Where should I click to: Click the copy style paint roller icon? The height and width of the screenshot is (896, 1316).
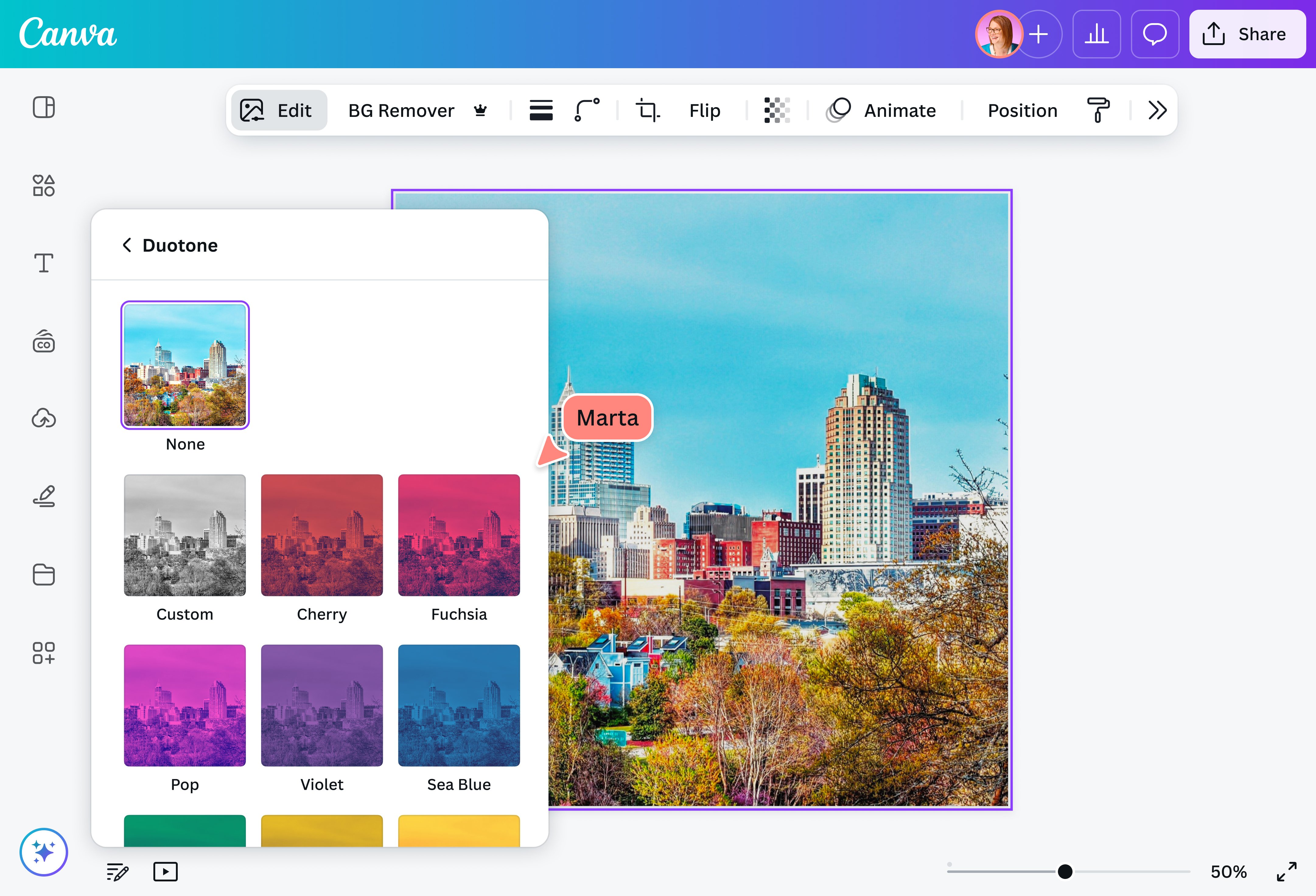click(x=1097, y=110)
